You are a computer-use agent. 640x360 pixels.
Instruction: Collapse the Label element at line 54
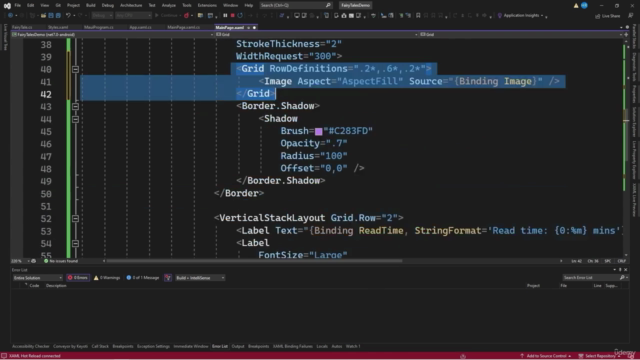75,243
